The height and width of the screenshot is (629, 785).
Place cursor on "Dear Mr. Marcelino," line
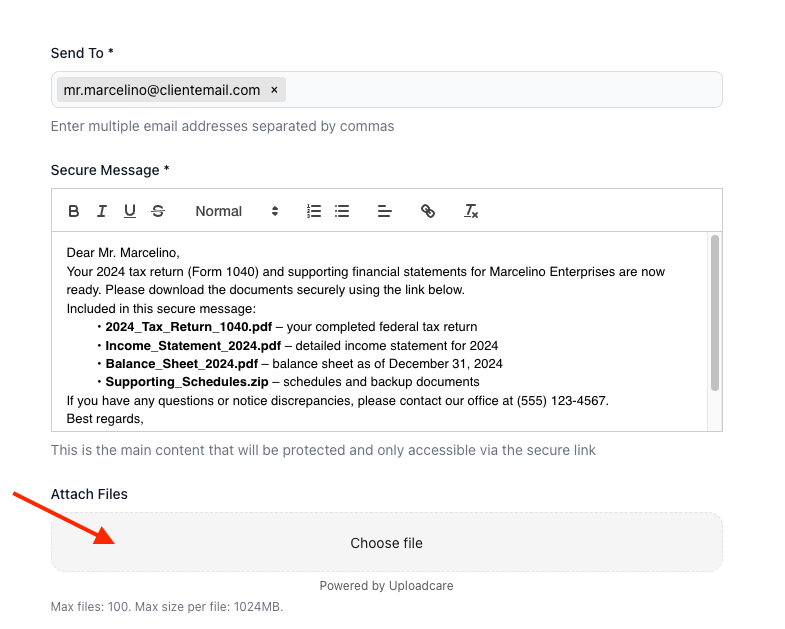(x=123, y=253)
